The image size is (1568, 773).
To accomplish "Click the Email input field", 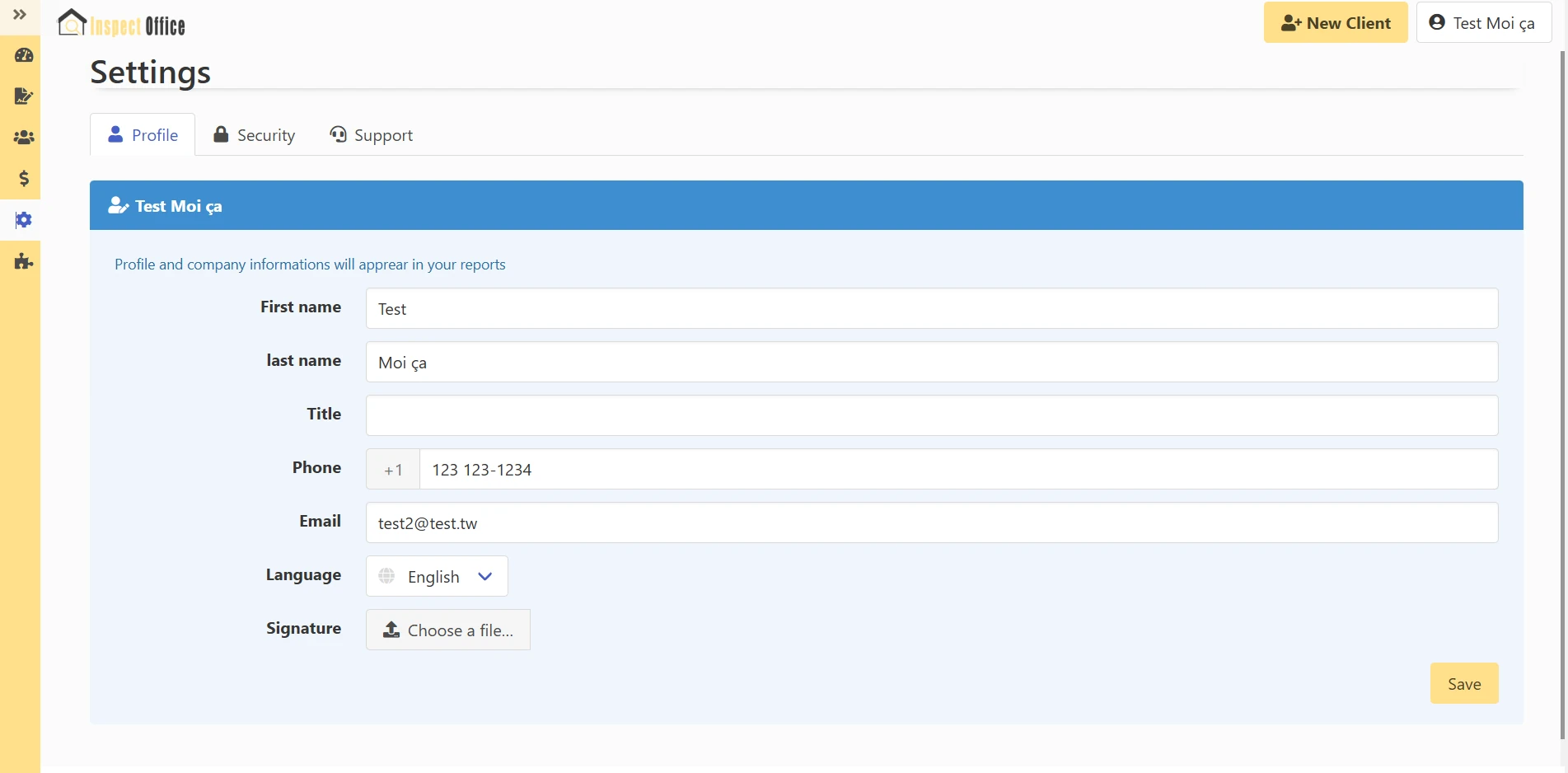I will [x=931, y=523].
